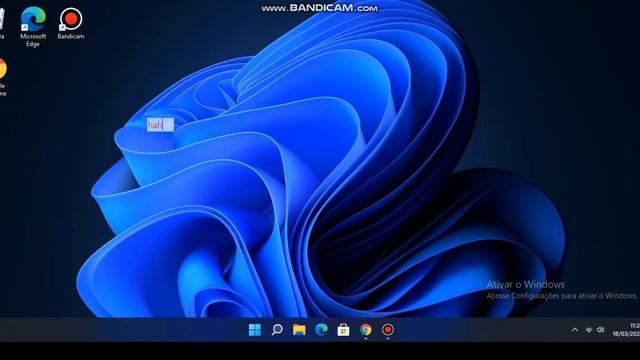Open taskbar Search magnifier
Image resolution: width=640 pixels, height=360 pixels.
pos(277,329)
